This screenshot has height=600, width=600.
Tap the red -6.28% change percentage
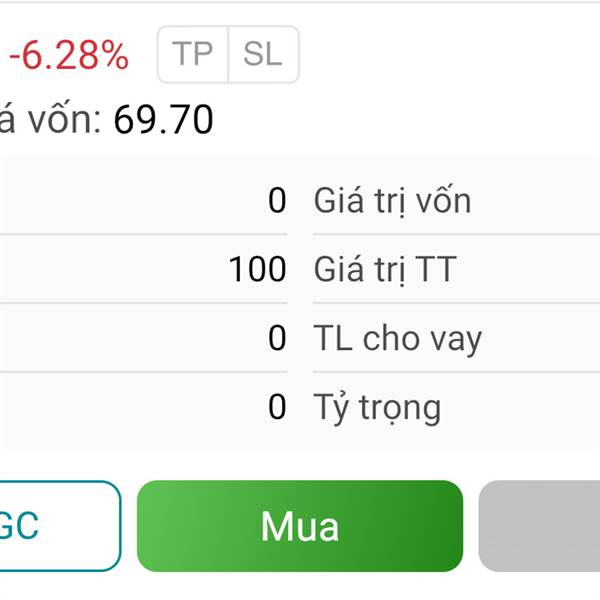point(68,57)
